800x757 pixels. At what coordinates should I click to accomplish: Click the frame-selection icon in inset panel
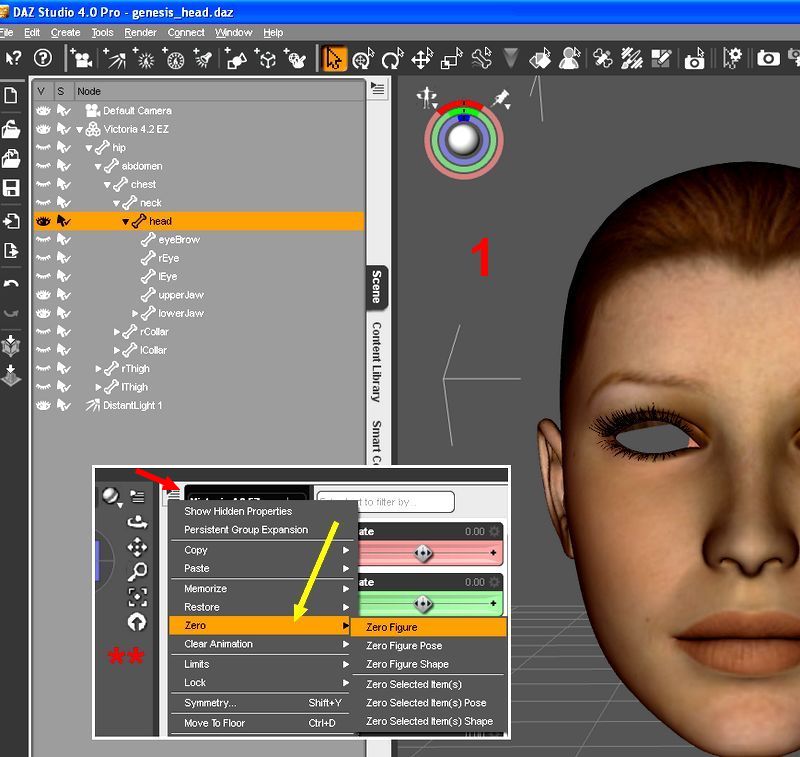(x=137, y=597)
